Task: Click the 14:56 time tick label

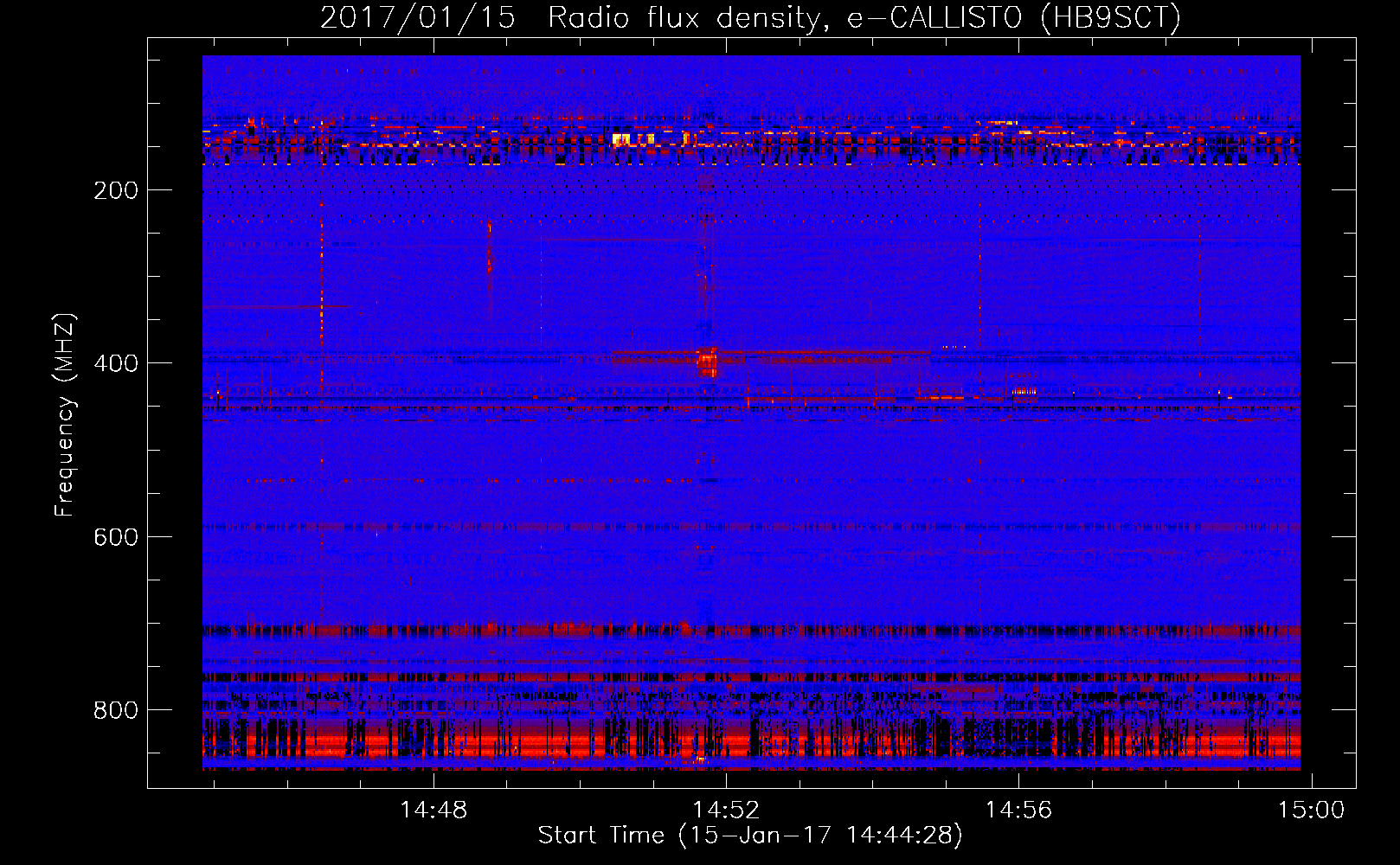Action: click(1019, 811)
